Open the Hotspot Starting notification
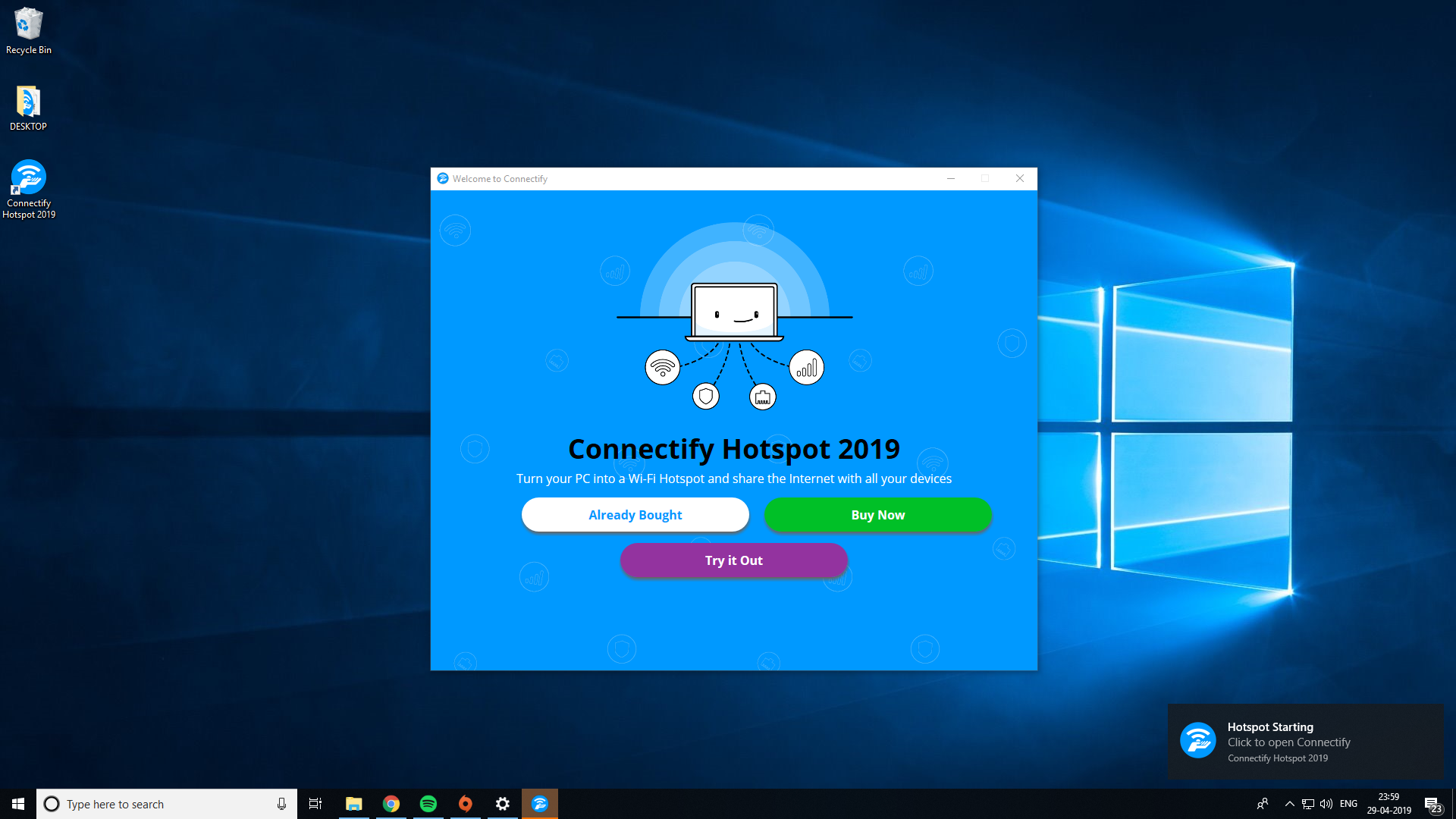 (x=1305, y=742)
